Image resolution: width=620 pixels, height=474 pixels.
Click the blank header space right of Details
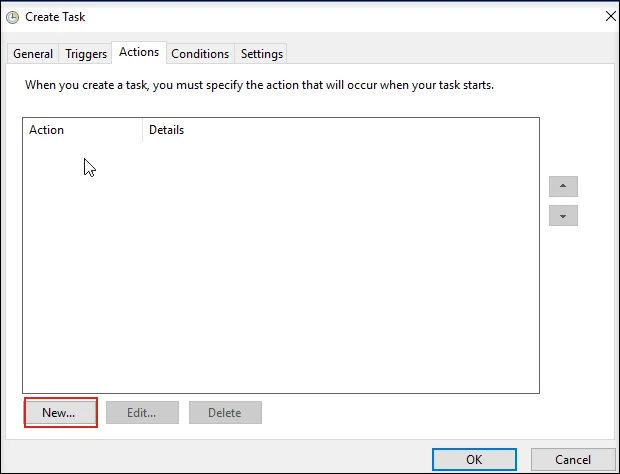pyautogui.click(x=400, y=130)
